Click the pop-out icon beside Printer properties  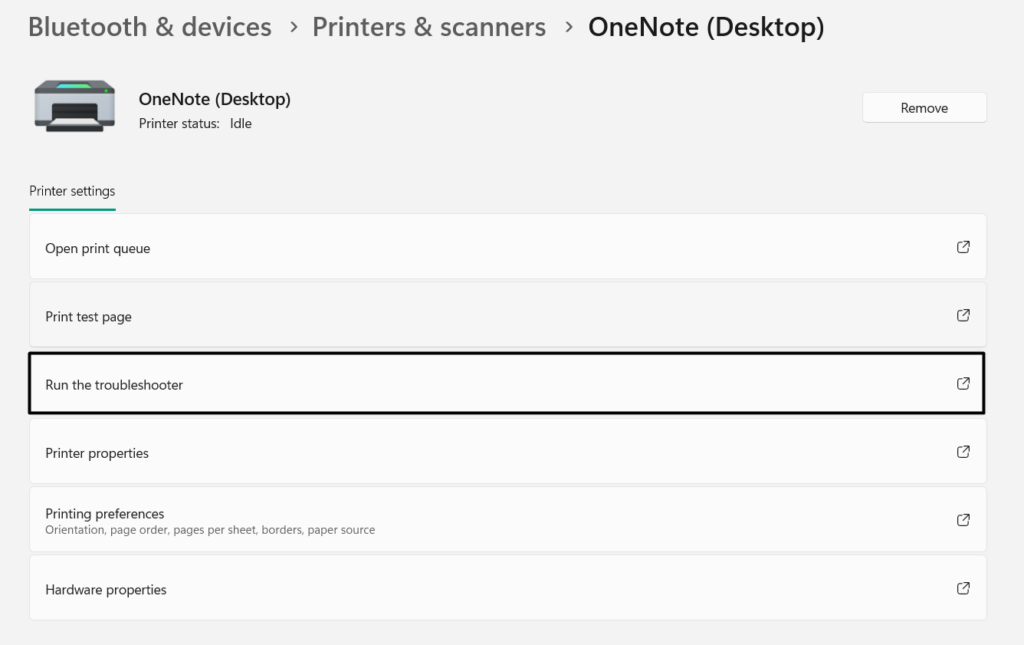963,452
